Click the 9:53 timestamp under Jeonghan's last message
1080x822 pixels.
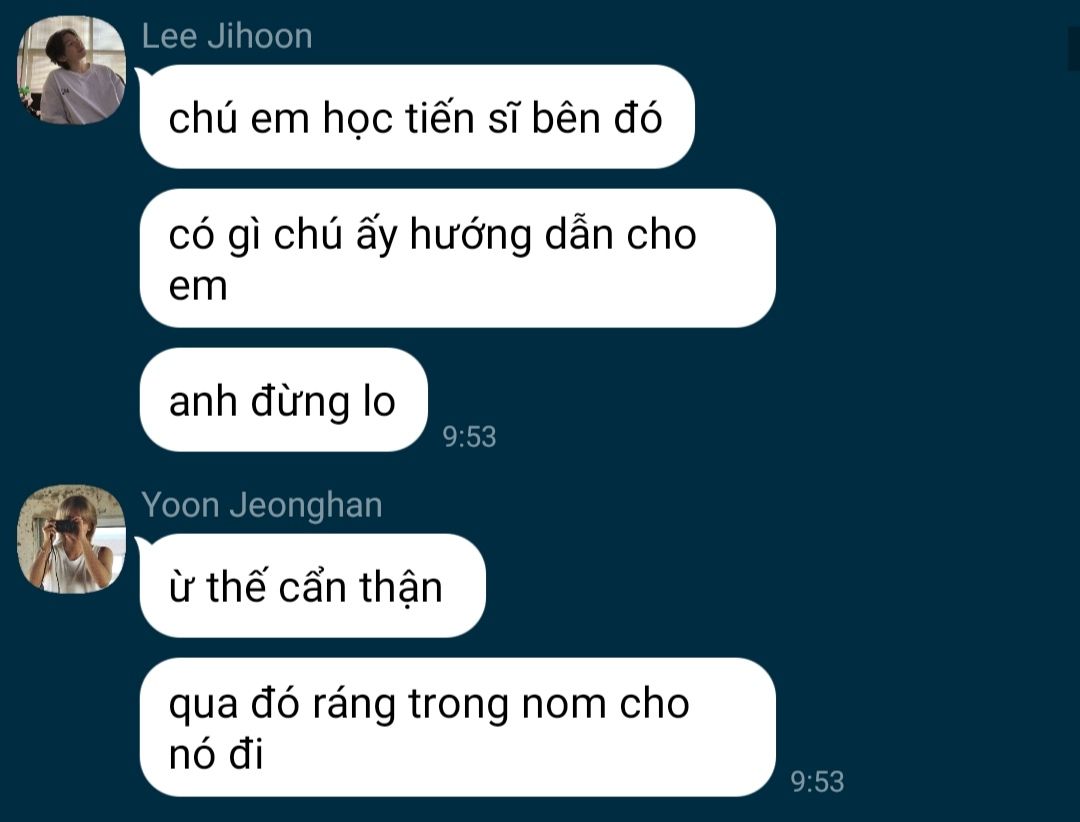pos(817,782)
